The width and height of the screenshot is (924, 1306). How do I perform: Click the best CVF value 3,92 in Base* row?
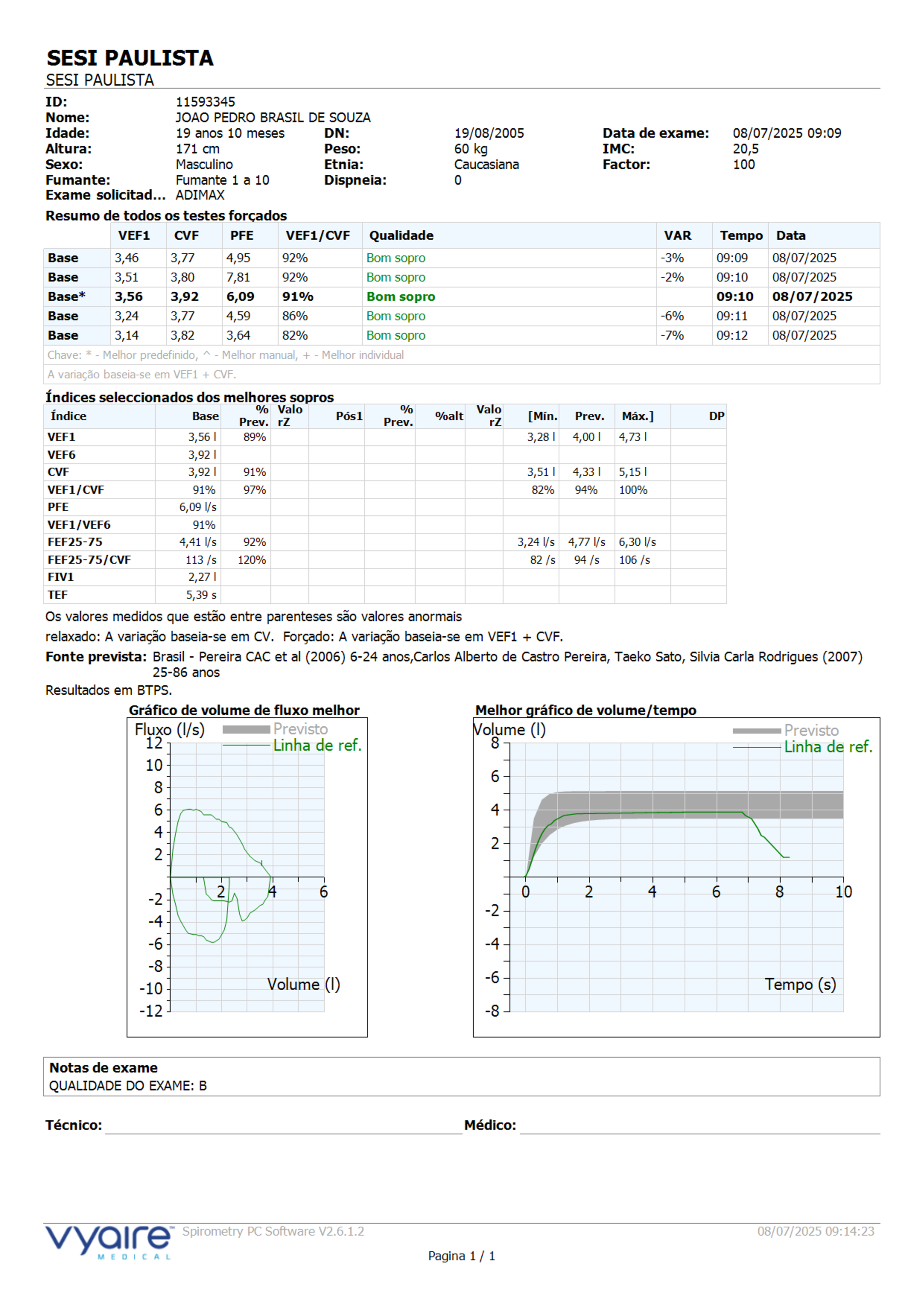pyautogui.click(x=184, y=296)
